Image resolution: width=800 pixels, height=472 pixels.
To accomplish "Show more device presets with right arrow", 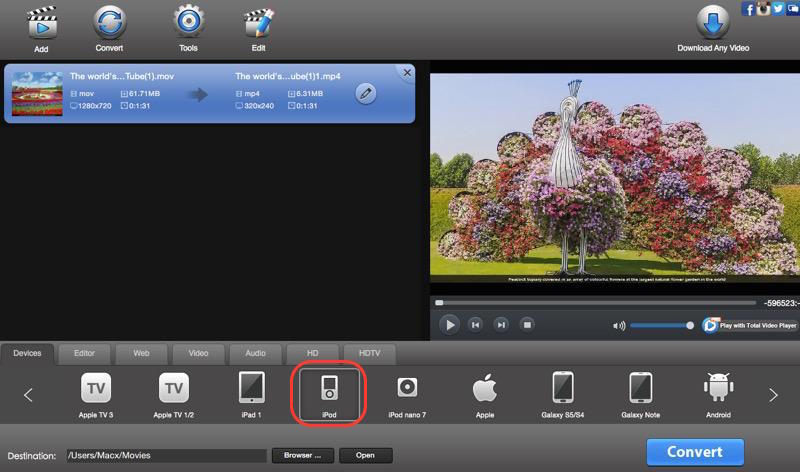I will tap(773, 394).
